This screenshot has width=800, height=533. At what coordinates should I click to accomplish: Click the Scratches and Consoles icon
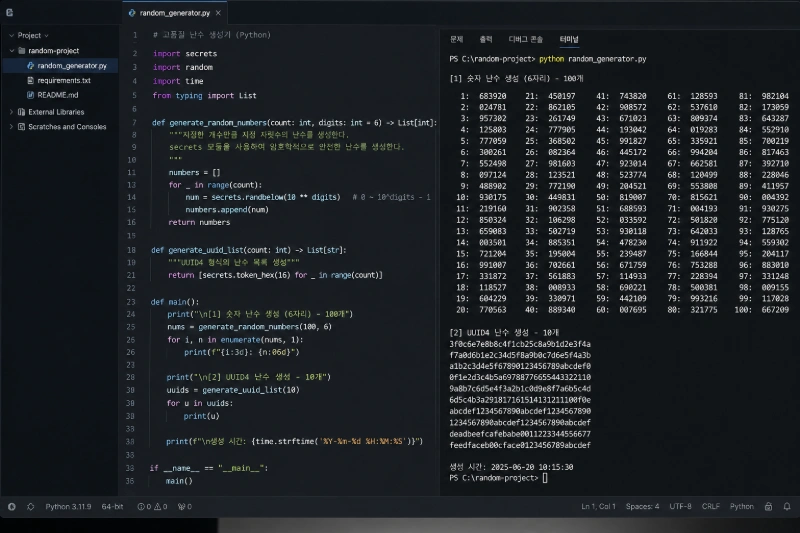click(x=21, y=127)
